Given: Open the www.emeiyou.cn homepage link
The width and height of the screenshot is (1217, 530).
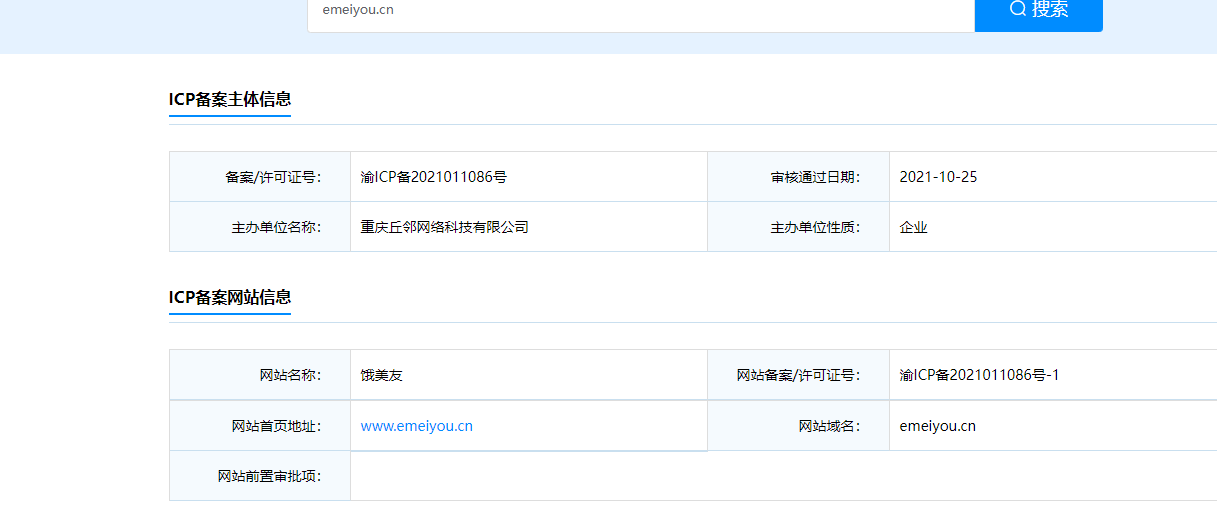Looking at the screenshot, I should (417, 426).
